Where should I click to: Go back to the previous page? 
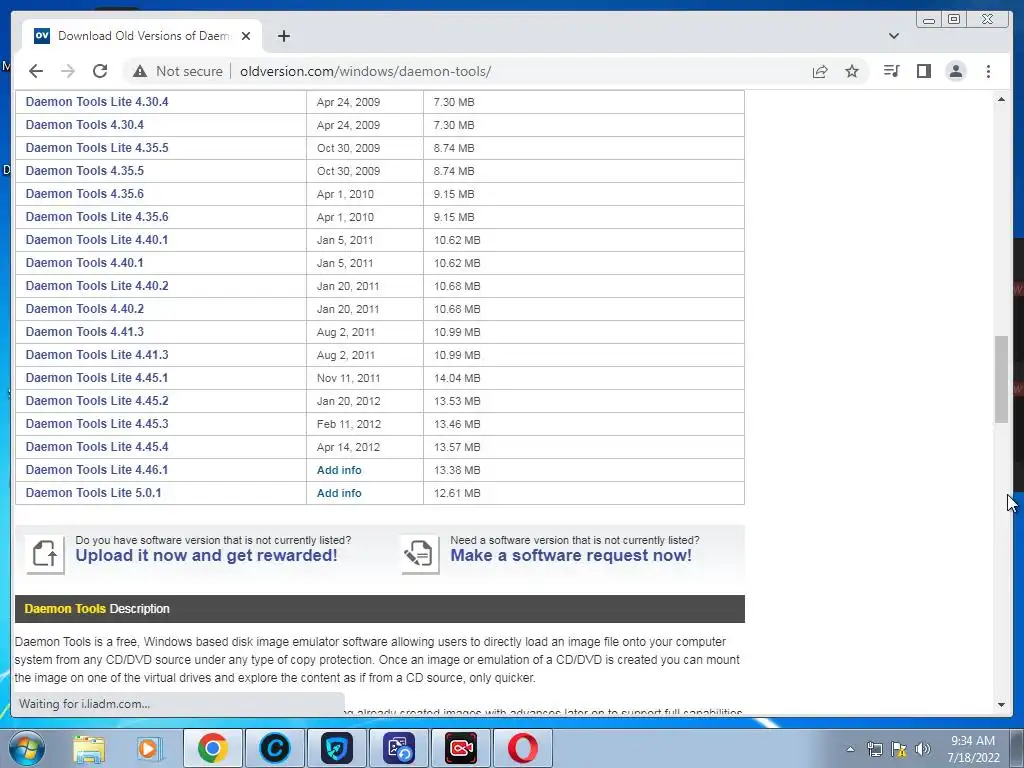pyautogui.click(x=36, y=71)
